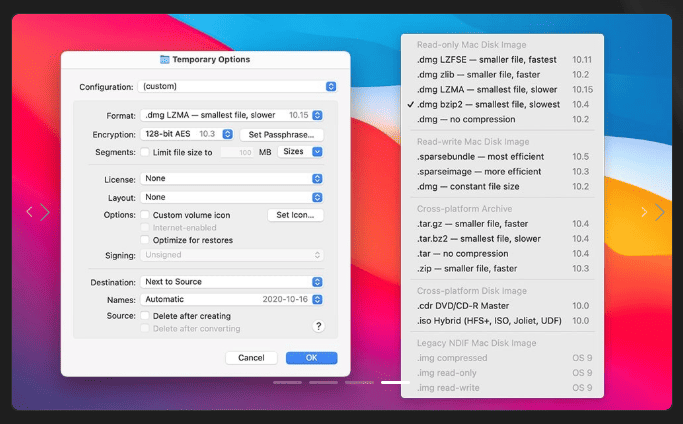Go to next slide with right chevron
This screenshot has width=683, height=424.
point(659,212)
